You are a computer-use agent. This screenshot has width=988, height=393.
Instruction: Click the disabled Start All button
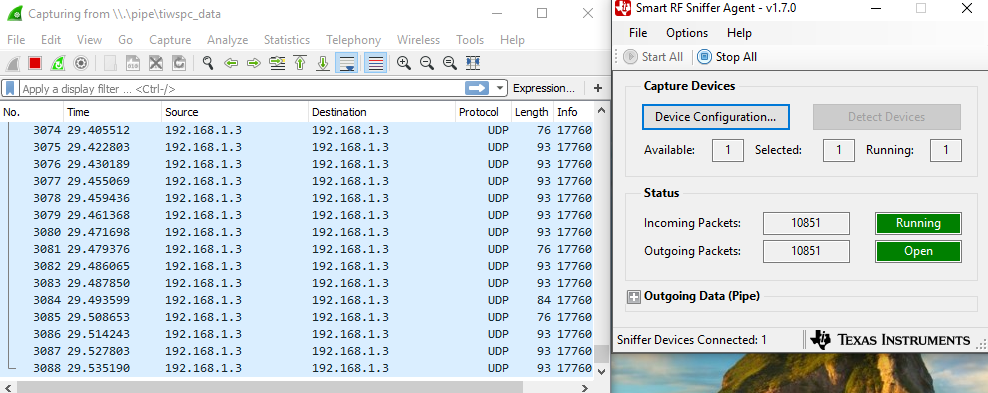click(653, 57)
